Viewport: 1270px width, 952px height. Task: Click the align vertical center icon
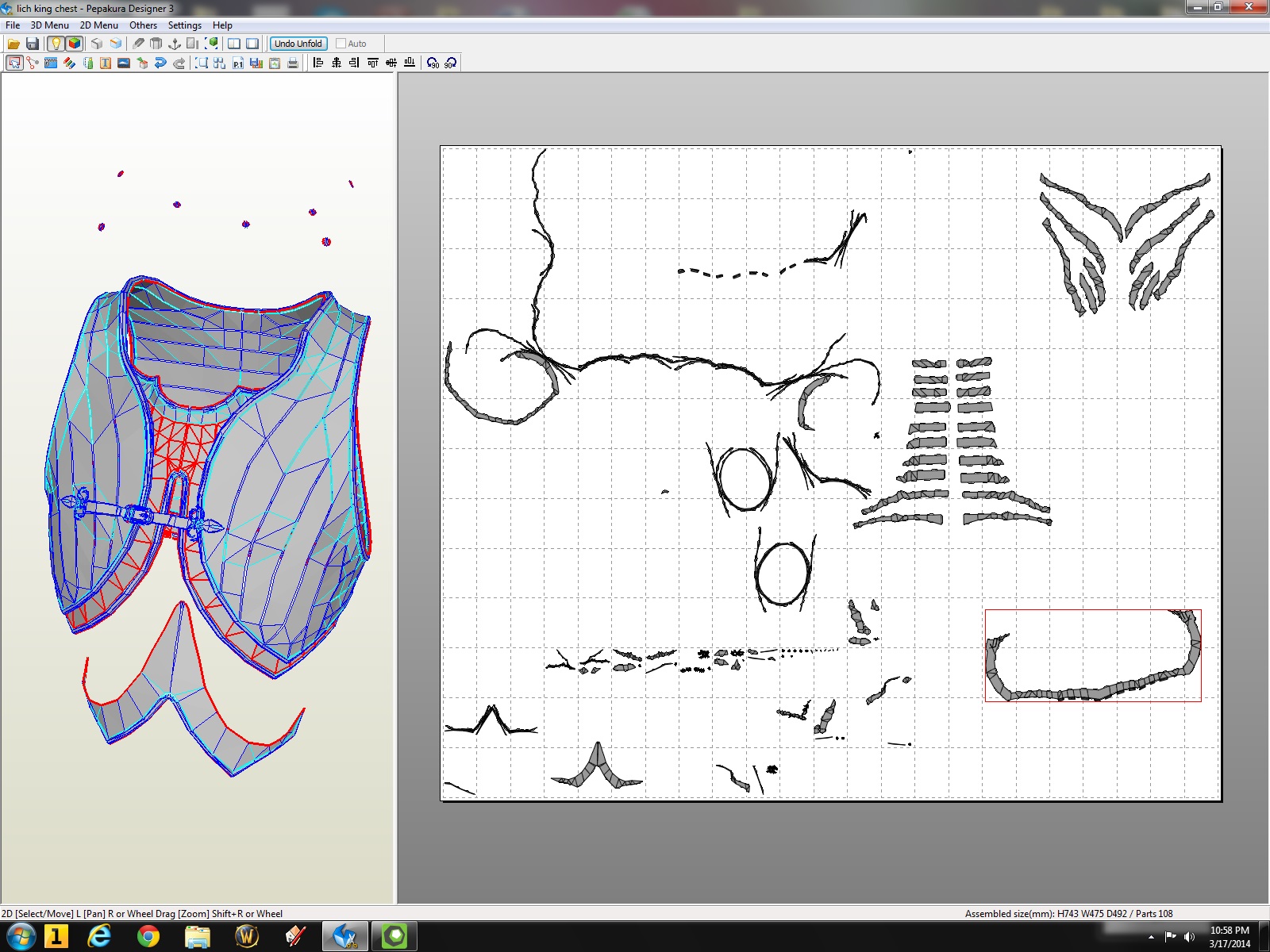tap(391, 63)
